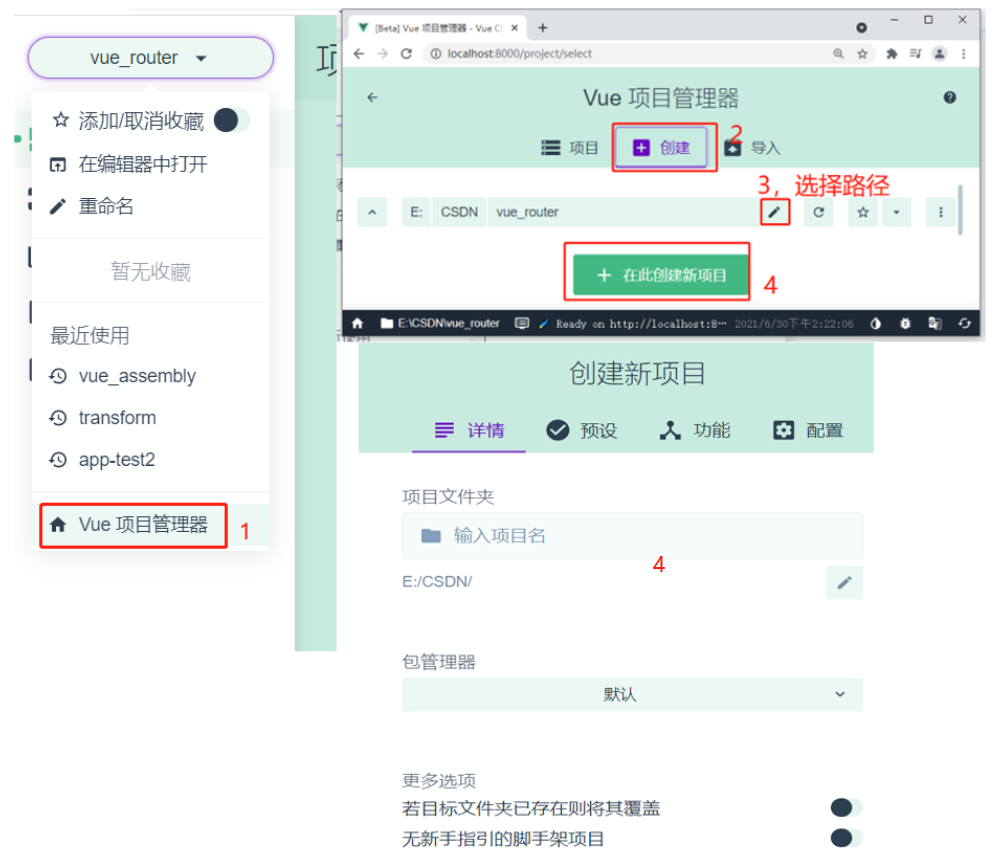Click the back arrow in Vue 项目管理器 header
Screen dimensions: 1000x855
[x=372, y=98]
